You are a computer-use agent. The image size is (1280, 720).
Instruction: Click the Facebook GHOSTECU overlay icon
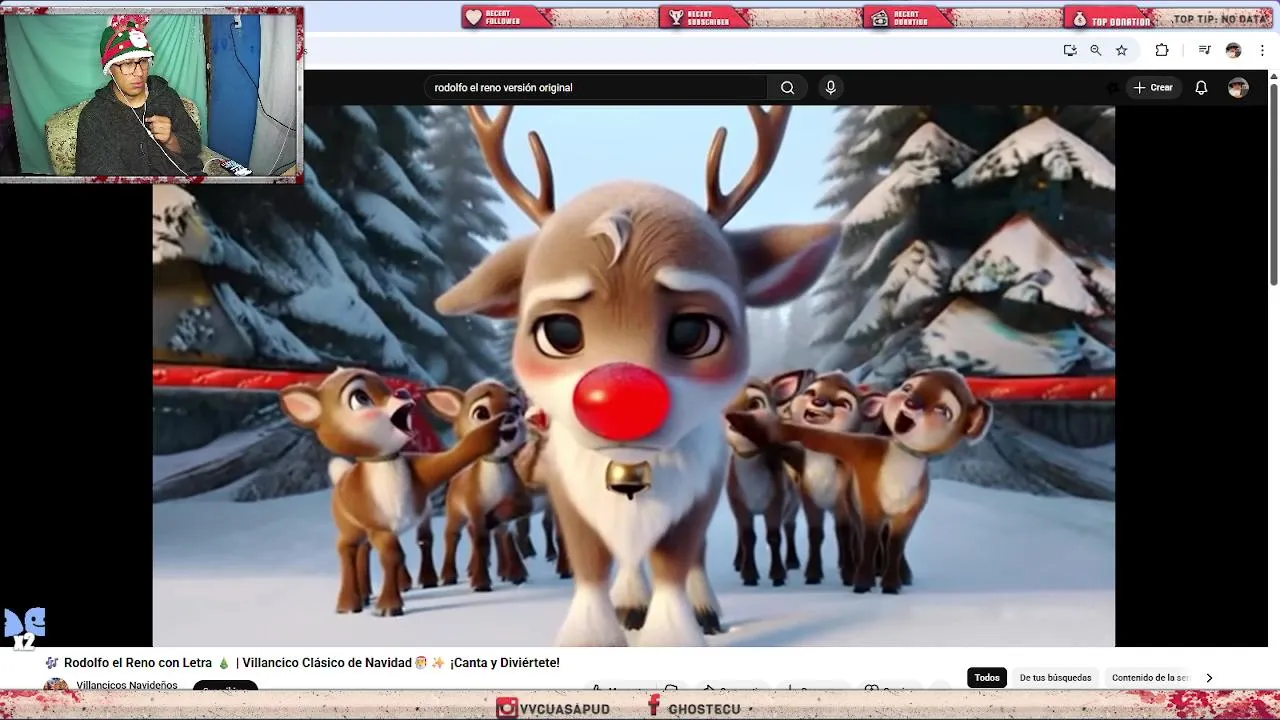pos(654,707)
